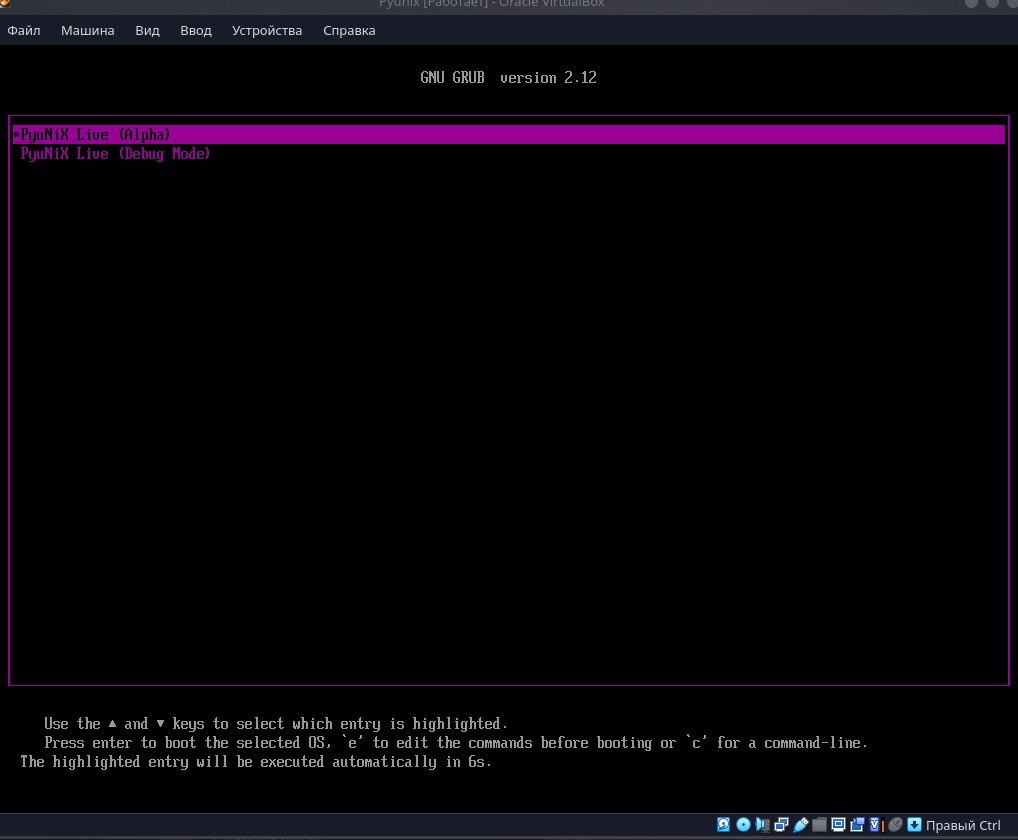This screenshot has width=1018, height=840.
Task: Click the virtualization CPU status icon
Action: click(x=876, y=824)
